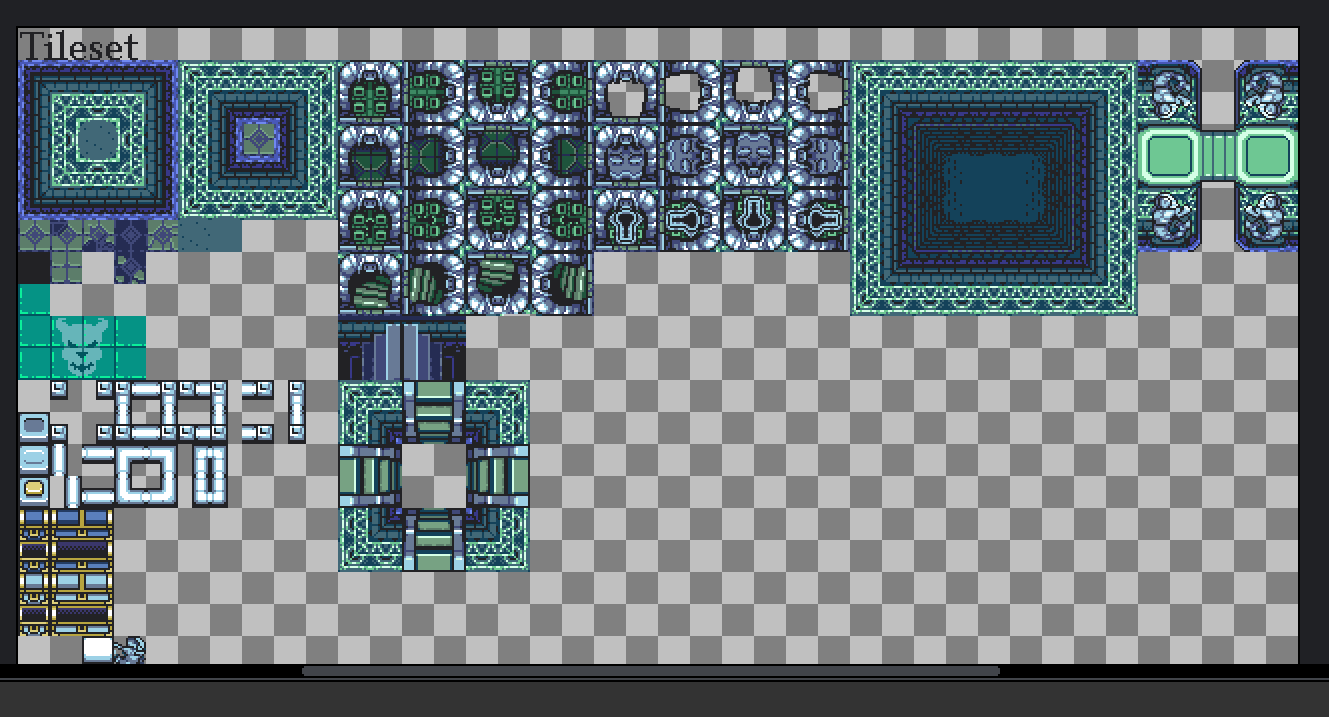1329x717 pixels.
Task: Choose the cream-yellow button tile
Action: pos(34,491)
